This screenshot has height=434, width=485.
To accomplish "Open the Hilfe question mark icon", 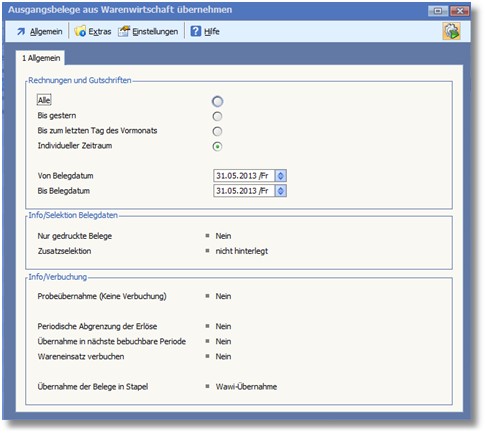I will tap(196, 31).
